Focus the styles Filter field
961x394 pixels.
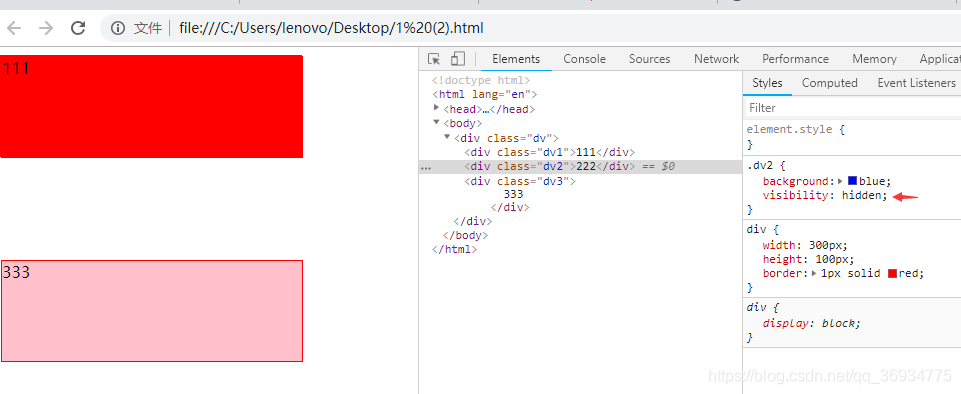(852, 108)
